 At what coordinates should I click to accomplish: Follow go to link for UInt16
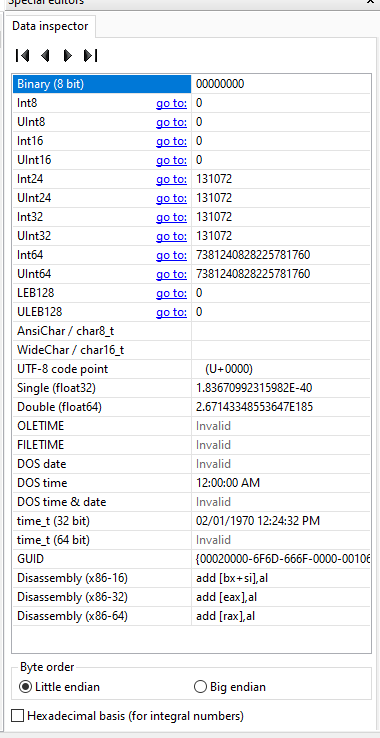click(171, 160)
